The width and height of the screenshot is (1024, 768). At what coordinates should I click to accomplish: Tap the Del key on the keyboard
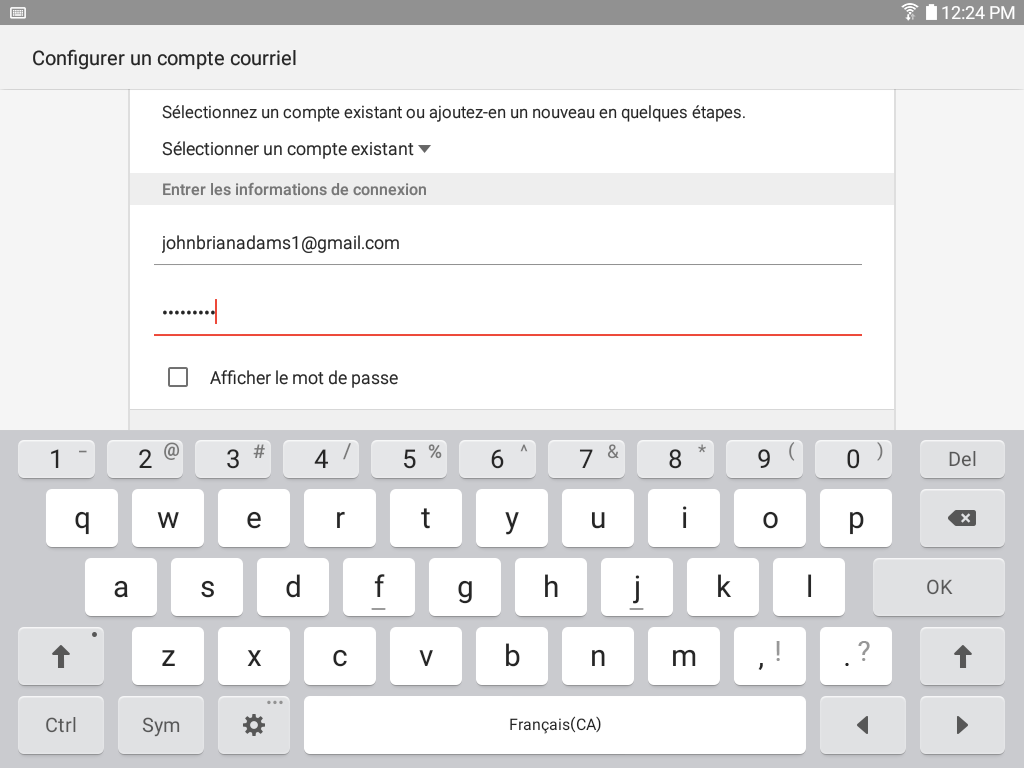(x=962, y=459)
